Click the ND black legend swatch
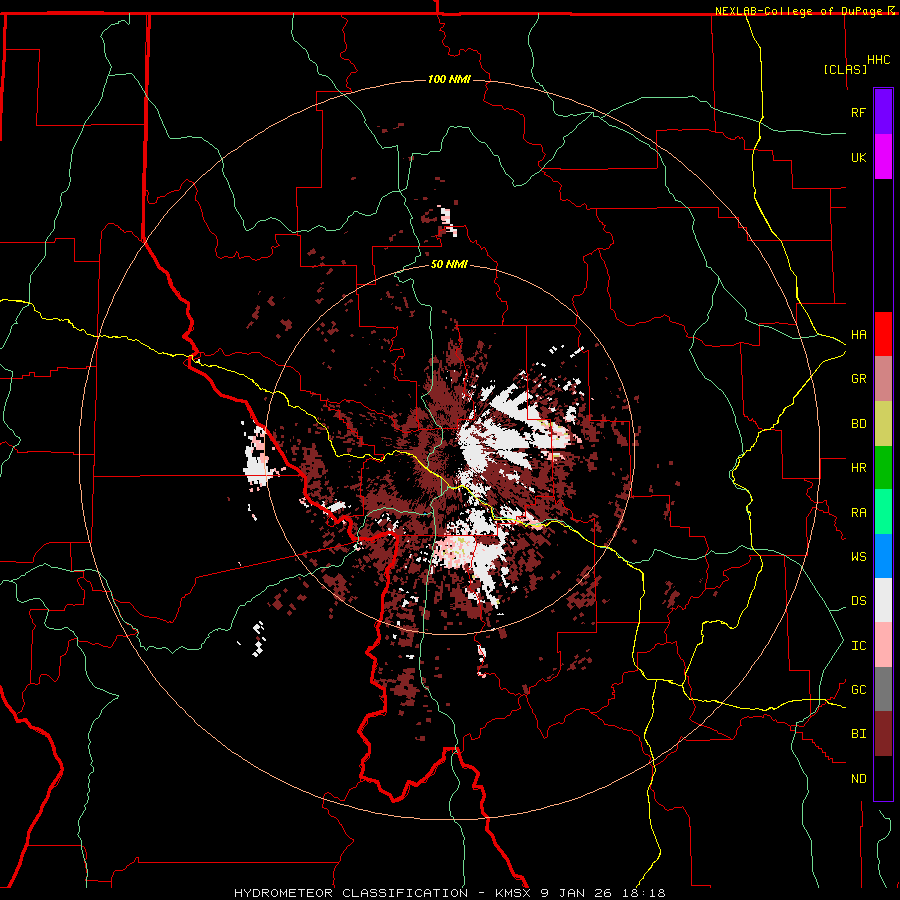The height and width of the screenshot is (900, 900). coord(883,778)
